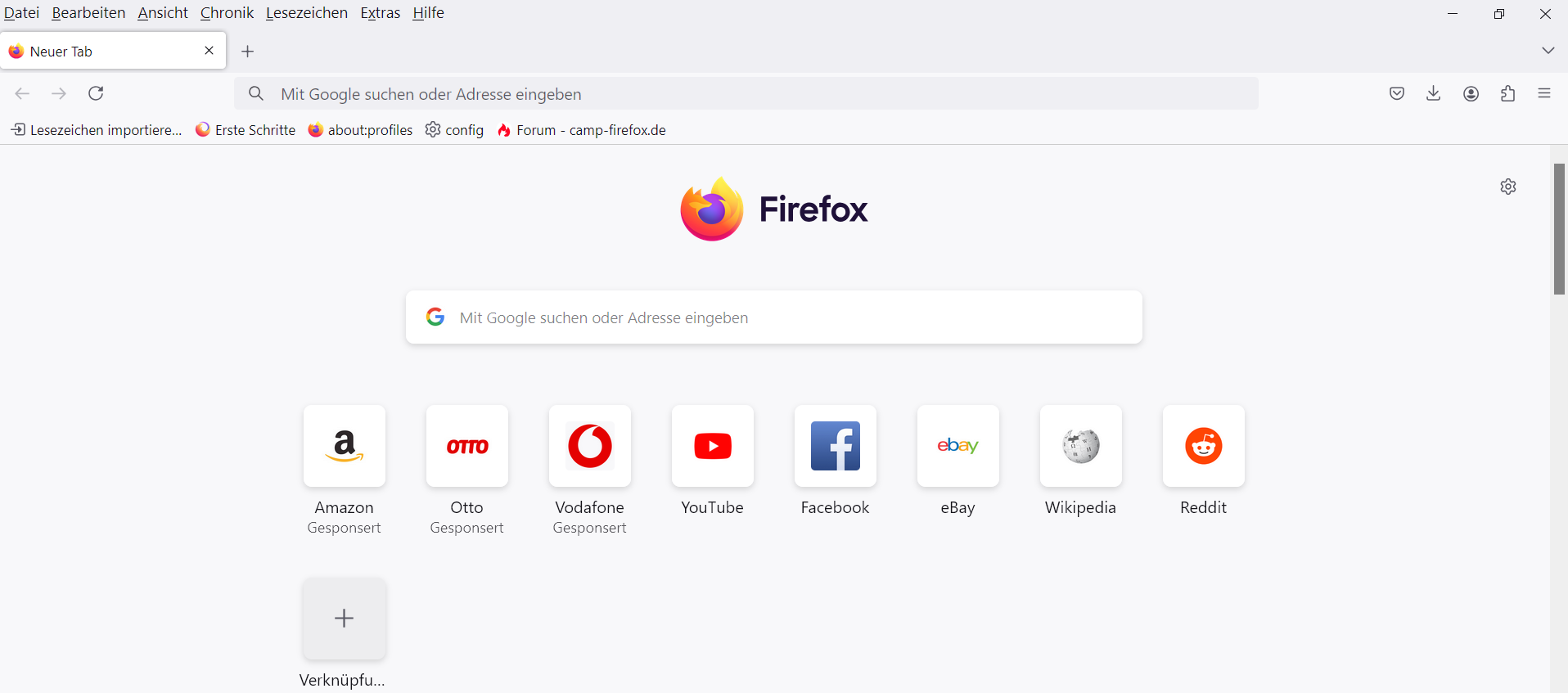
Task: Open the YouTube shortcut tile
Action: coord(713,447)
